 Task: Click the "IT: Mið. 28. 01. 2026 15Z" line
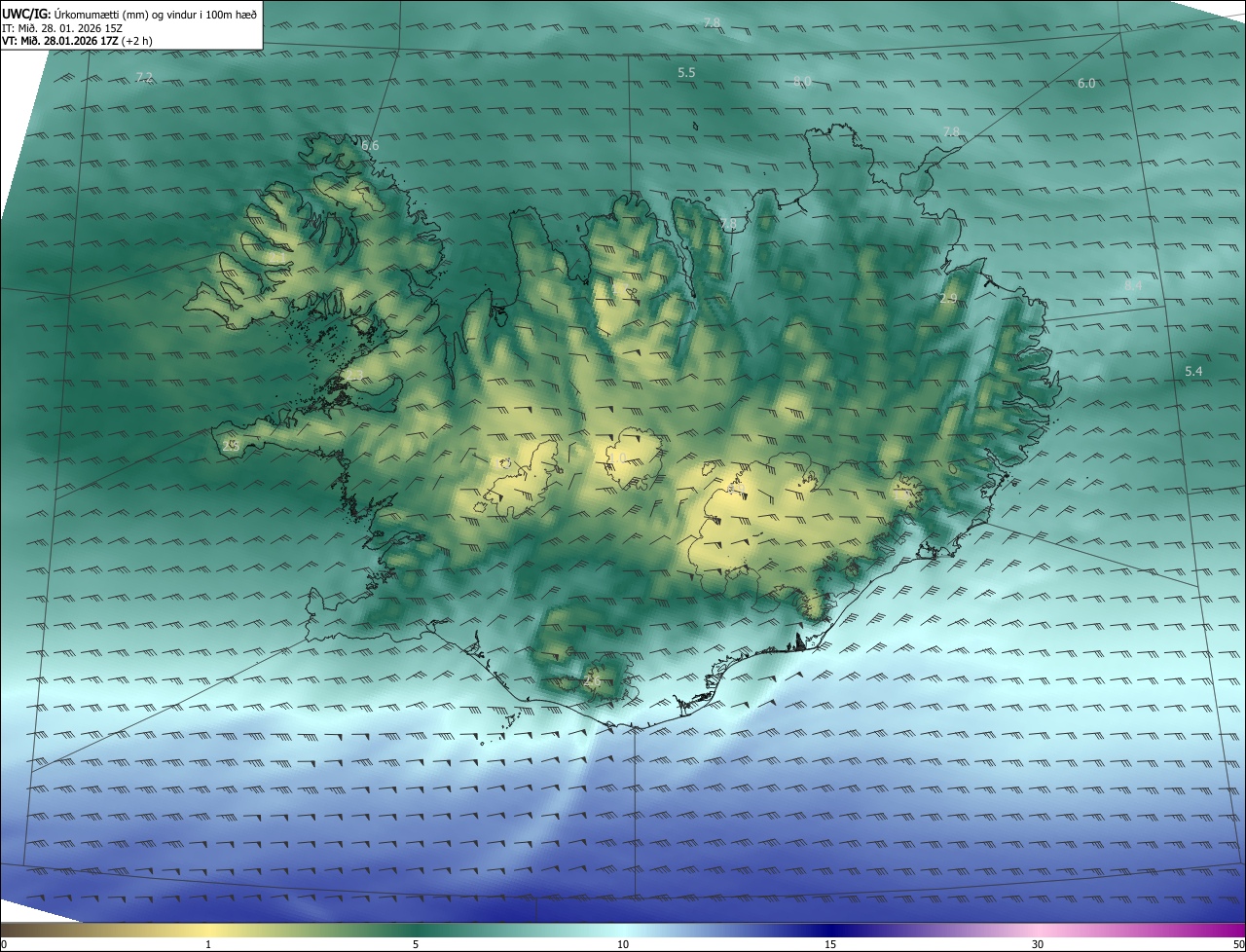[62, 27]
